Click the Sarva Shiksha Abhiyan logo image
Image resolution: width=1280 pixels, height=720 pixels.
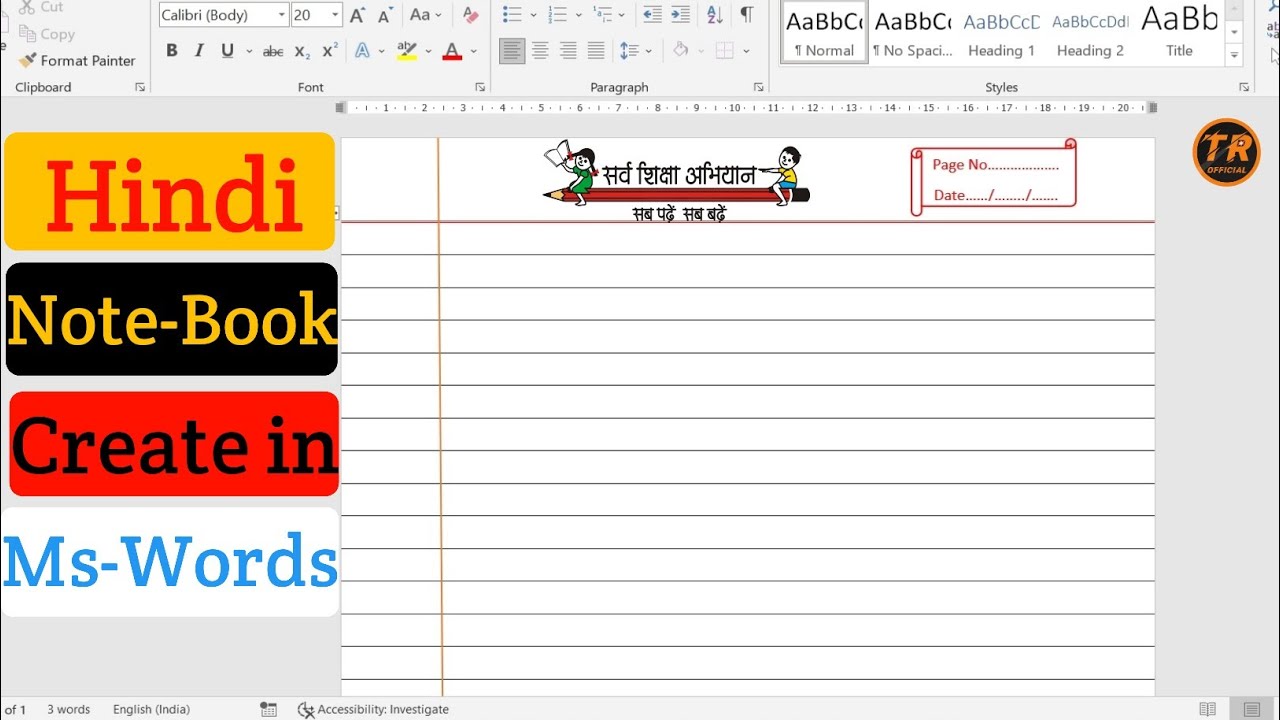[x=676, y=180]
